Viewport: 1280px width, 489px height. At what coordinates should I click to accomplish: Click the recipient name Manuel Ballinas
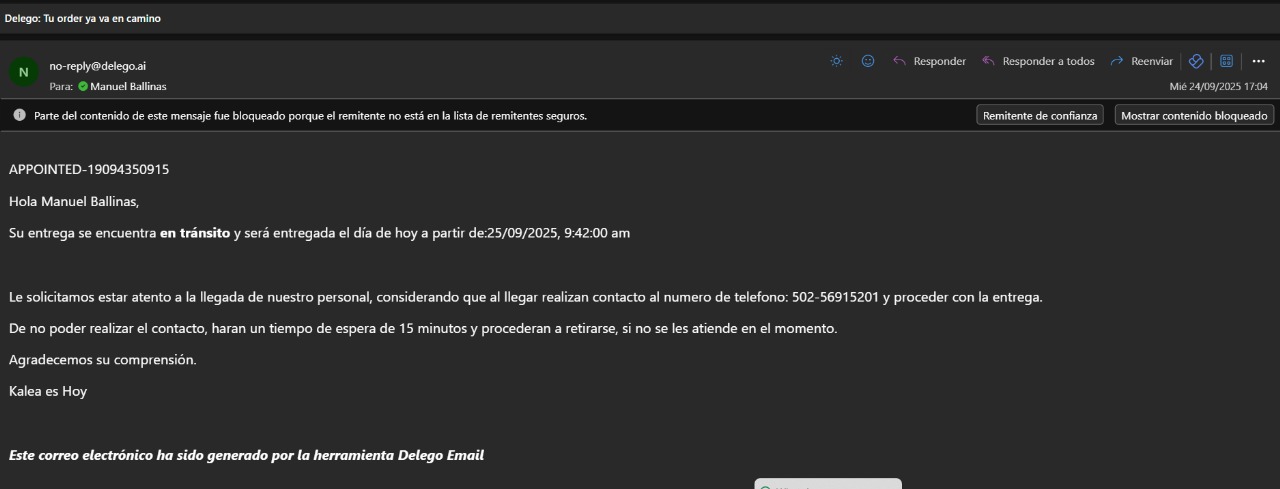(x=128, y=87)
